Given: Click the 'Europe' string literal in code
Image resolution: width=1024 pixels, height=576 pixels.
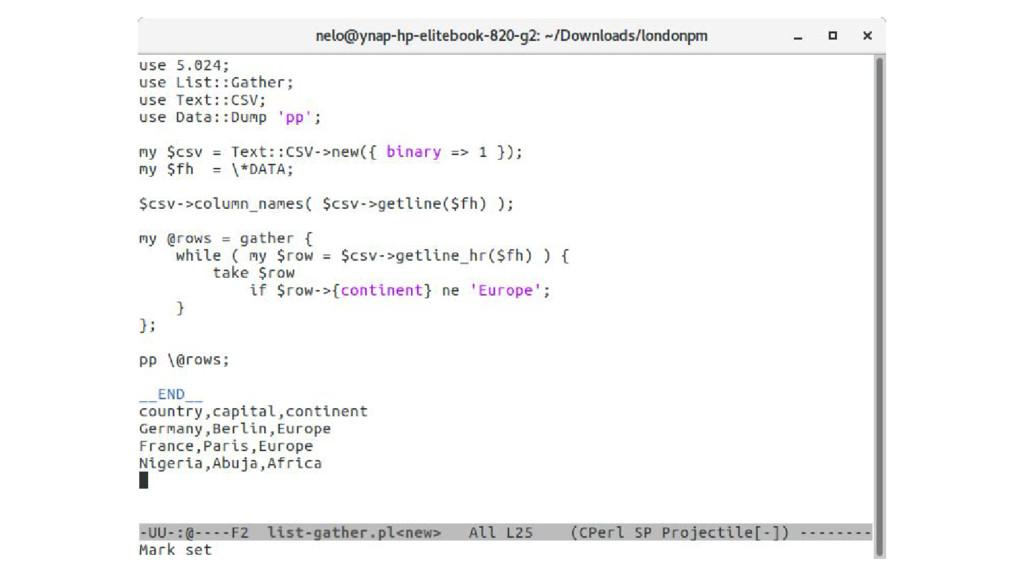Looking at the screenshot, I should 505,291.
